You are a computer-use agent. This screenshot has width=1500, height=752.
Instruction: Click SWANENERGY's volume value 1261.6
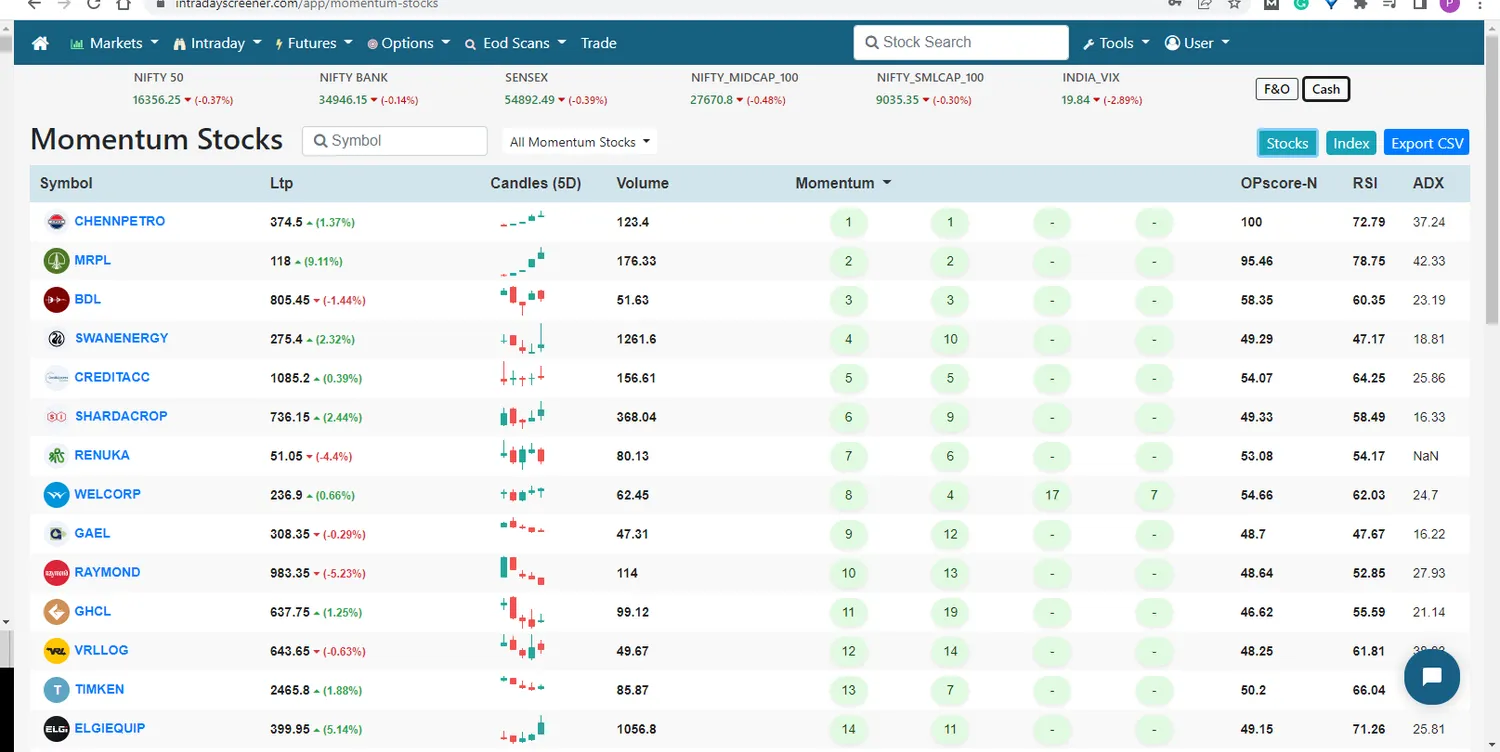tap(637, 339)
